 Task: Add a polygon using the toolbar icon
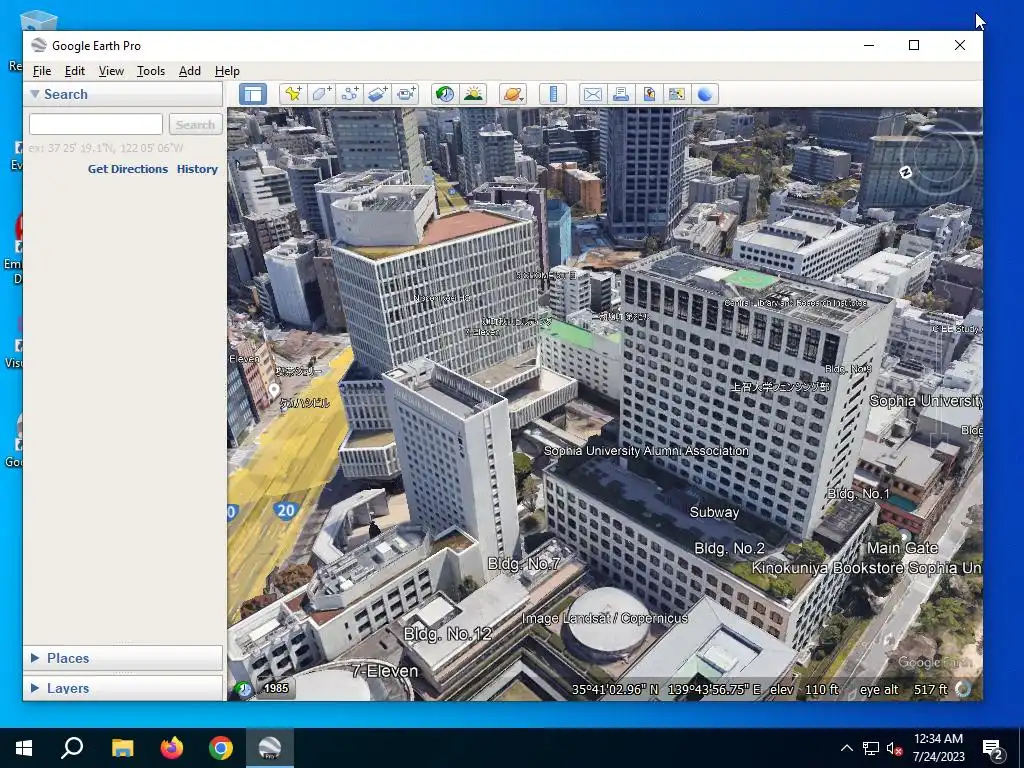(321, 94)
